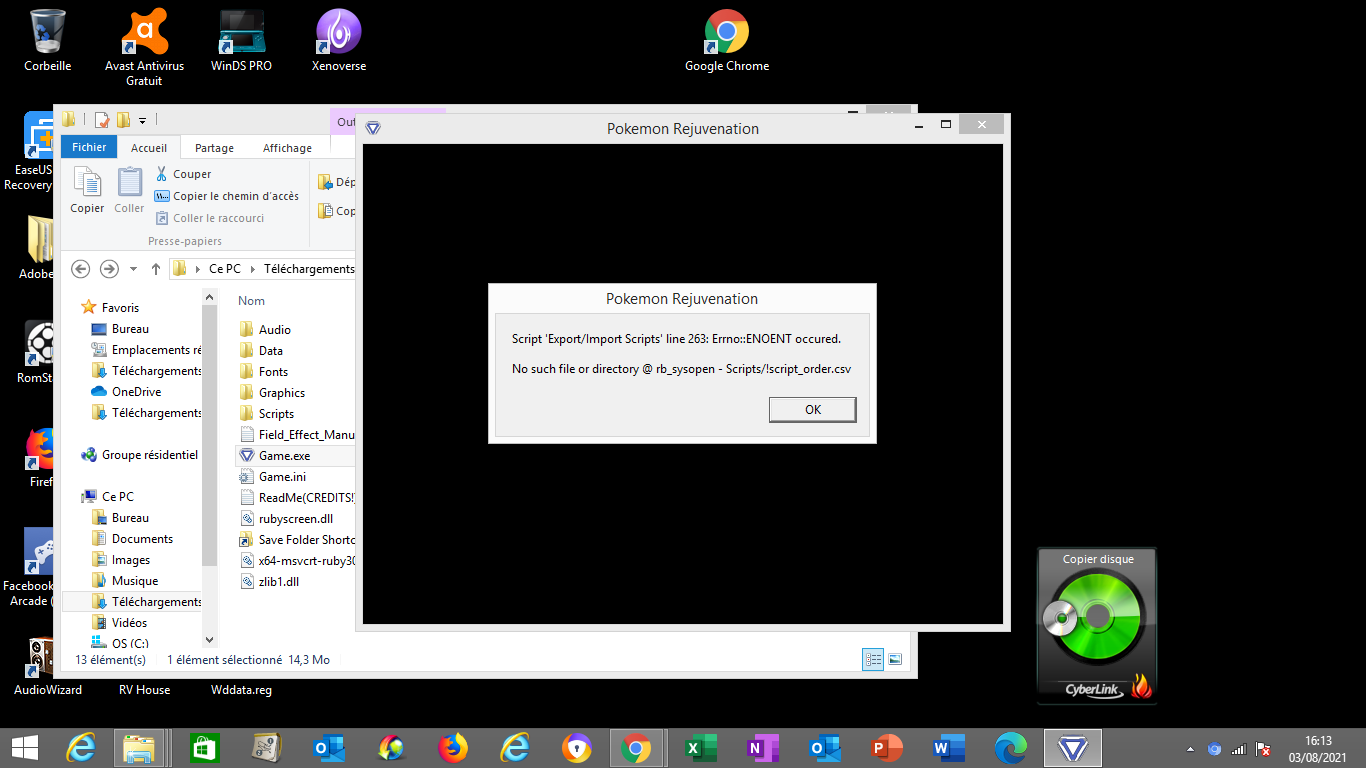The image size is (1366, 768).
Task: Expand the chevron after Ce PC in breadcrumb
Action: pyautogui.click(x=253, y=269)
